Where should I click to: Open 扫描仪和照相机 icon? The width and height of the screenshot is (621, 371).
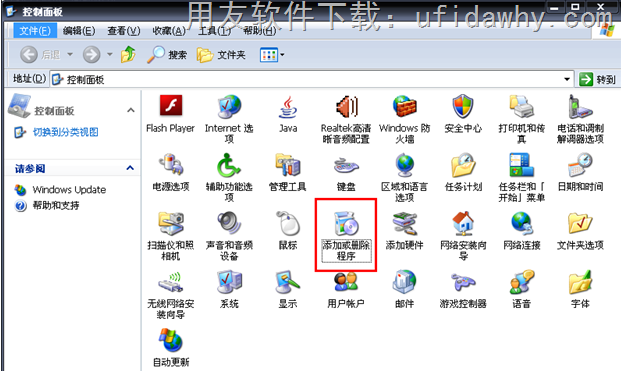click(x=171, y=223)
